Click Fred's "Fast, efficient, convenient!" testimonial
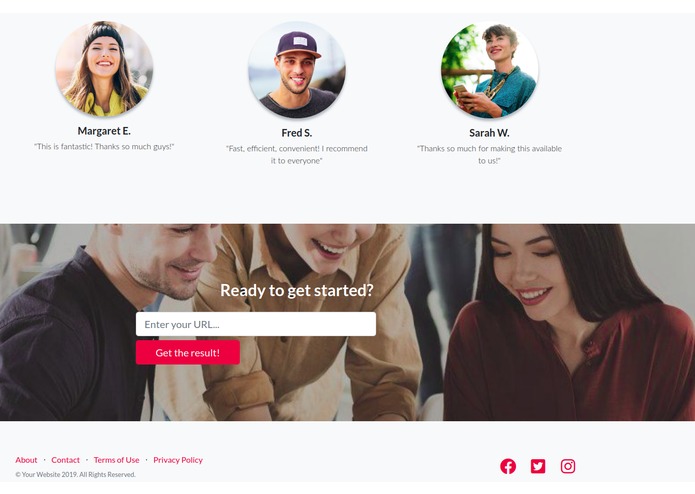The height and width of the screenshot is (494, 695). (297, 154)
